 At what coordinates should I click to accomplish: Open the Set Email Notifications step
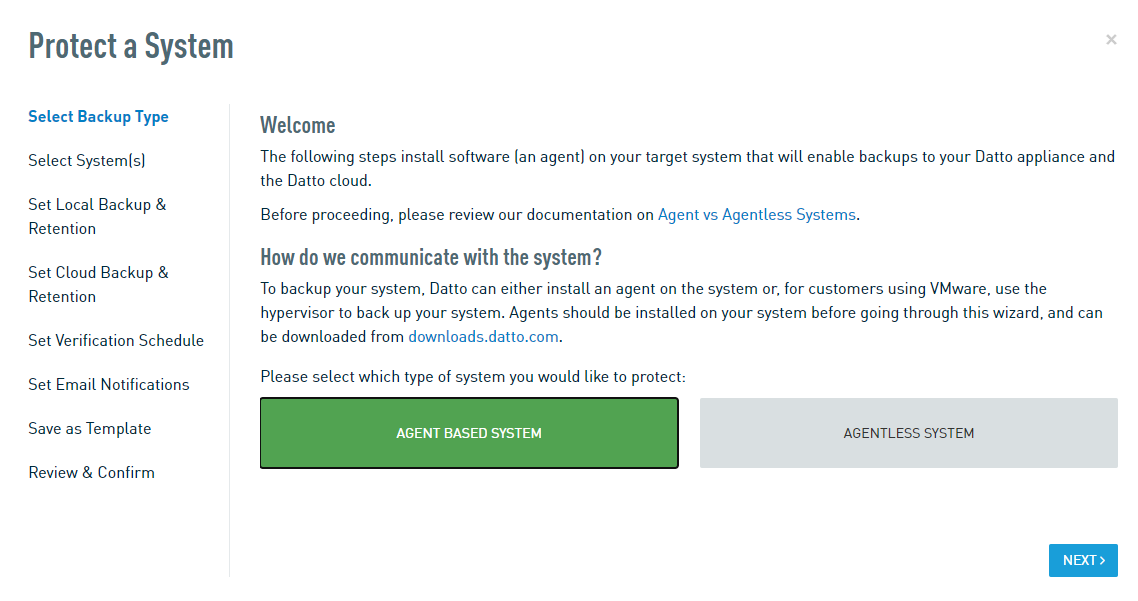[108, 384]
